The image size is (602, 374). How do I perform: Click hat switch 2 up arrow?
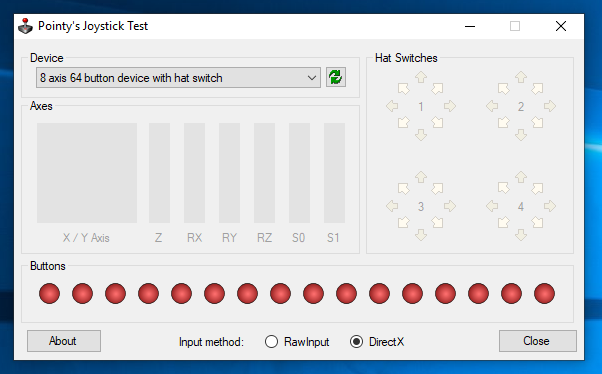click(521, 77)
